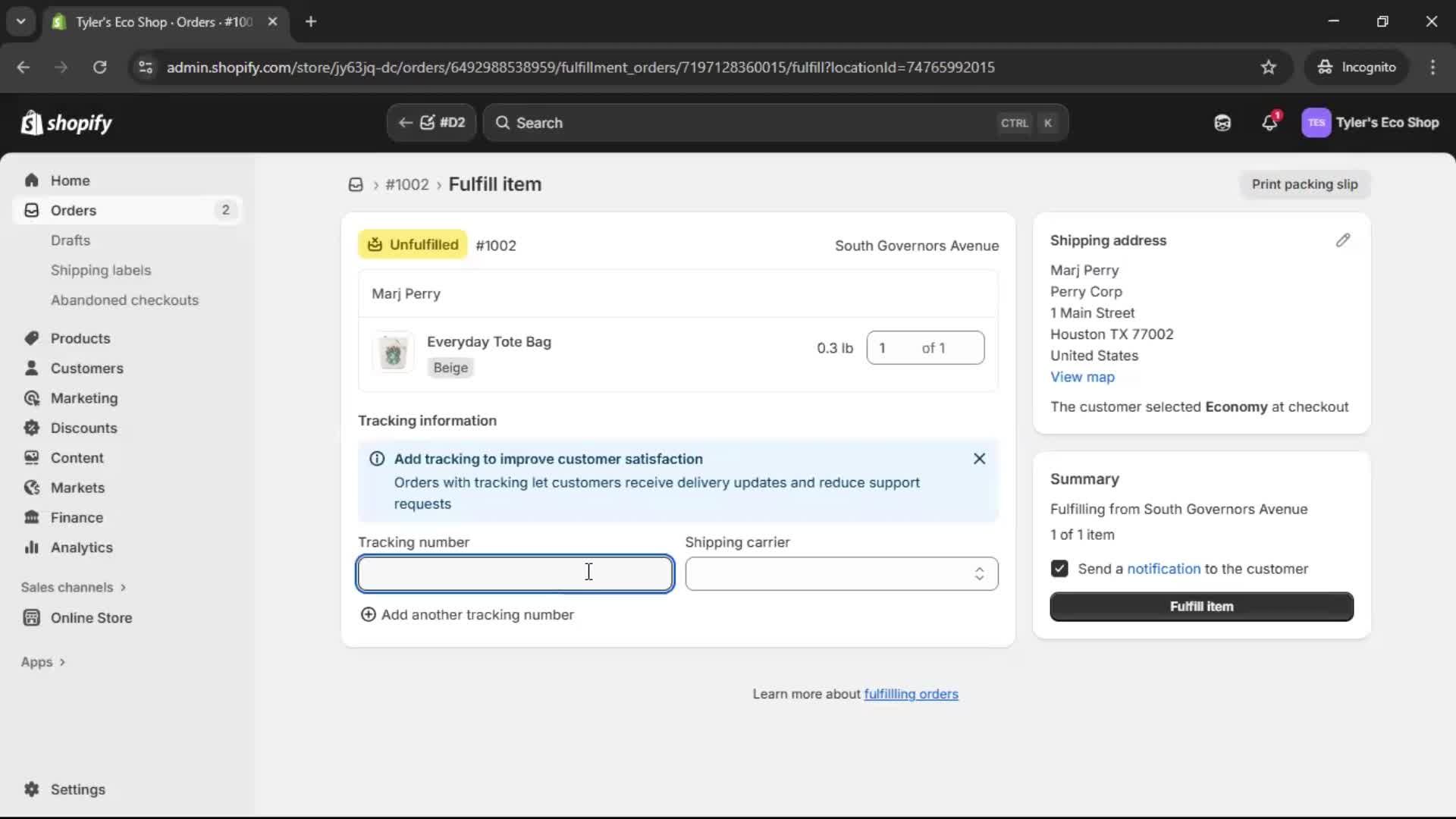The width and height of the screenshot is (1456, 819).
Task: Open Online Store from the sidebar
Action: tap(90, 617)
